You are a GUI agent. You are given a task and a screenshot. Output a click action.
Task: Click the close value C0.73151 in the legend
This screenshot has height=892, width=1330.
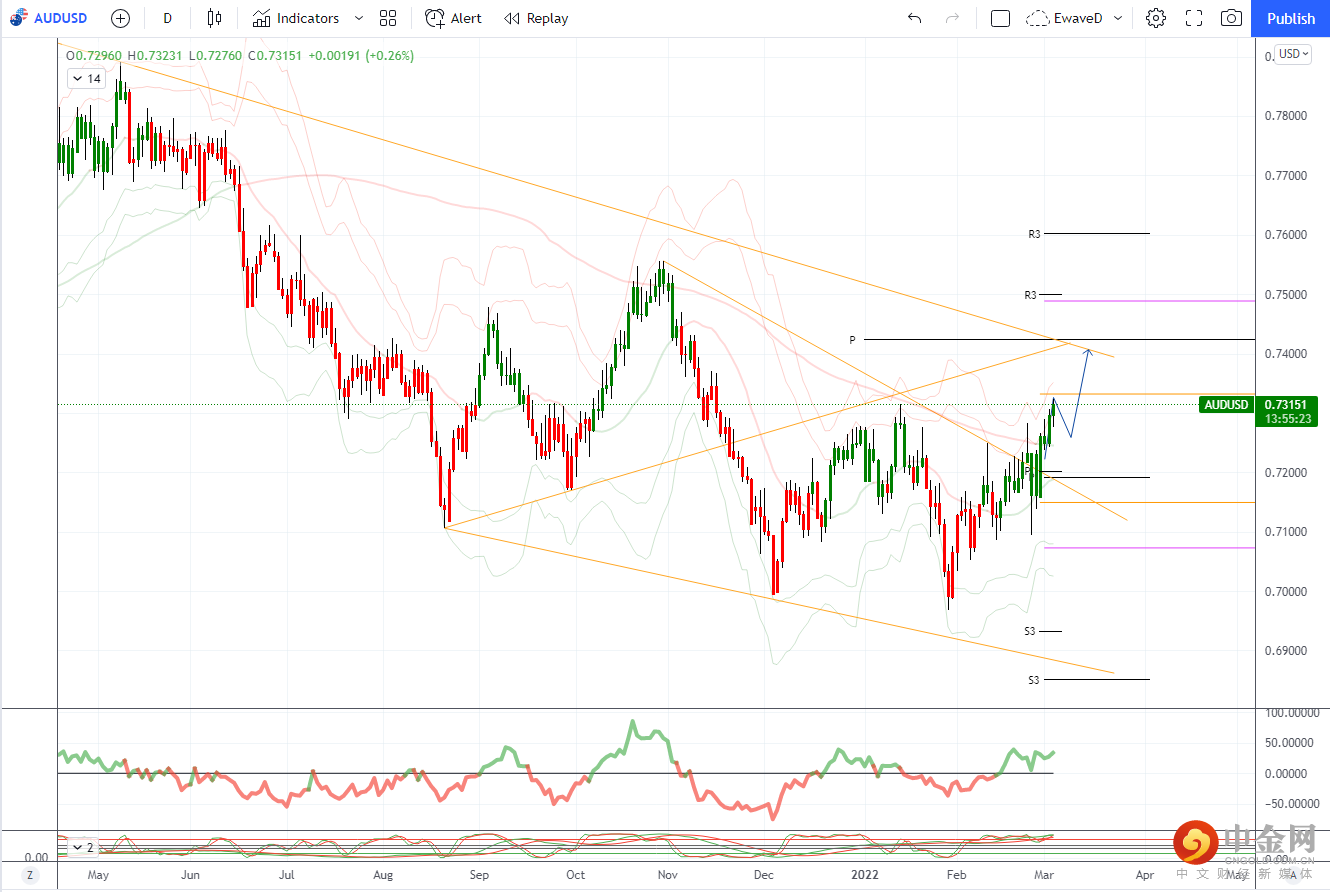tap(276, 56)
